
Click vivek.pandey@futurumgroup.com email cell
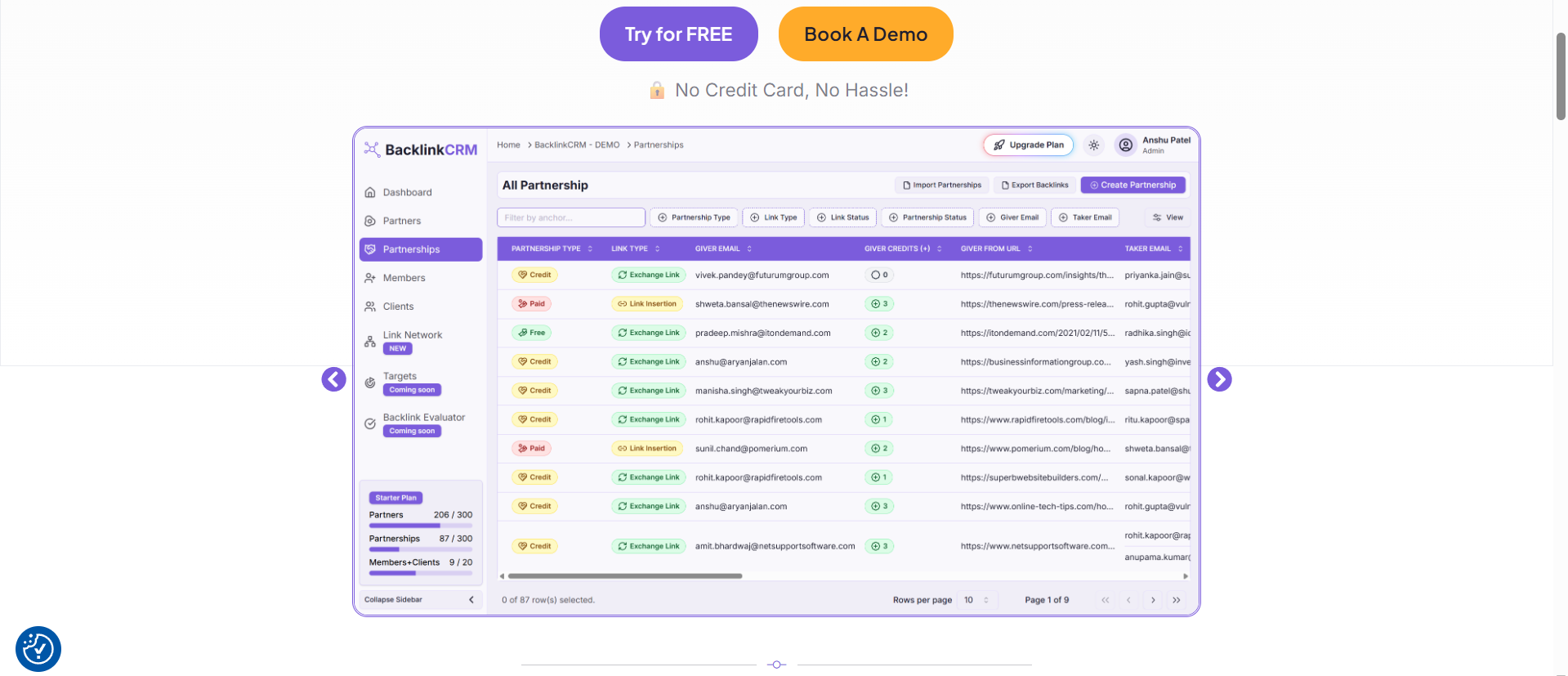[762, 275]
